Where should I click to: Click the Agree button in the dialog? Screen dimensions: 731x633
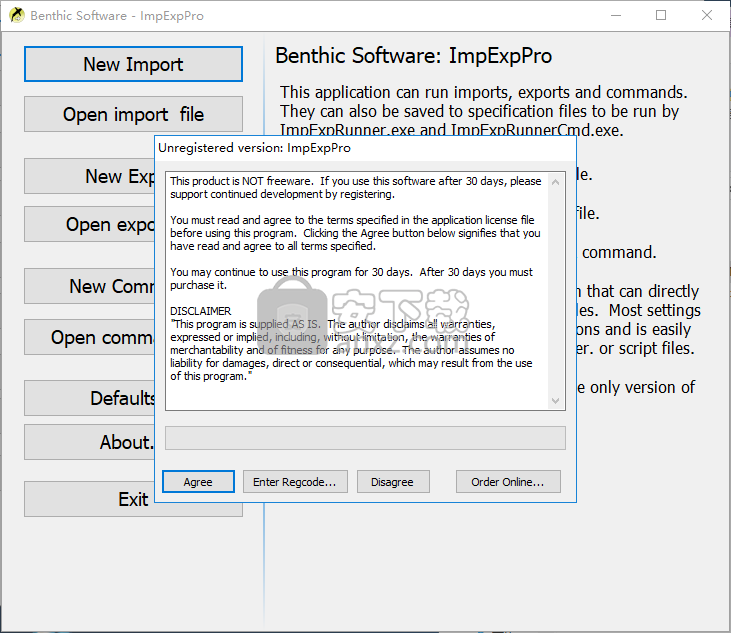pyautogui.click(x=198, y=482)
